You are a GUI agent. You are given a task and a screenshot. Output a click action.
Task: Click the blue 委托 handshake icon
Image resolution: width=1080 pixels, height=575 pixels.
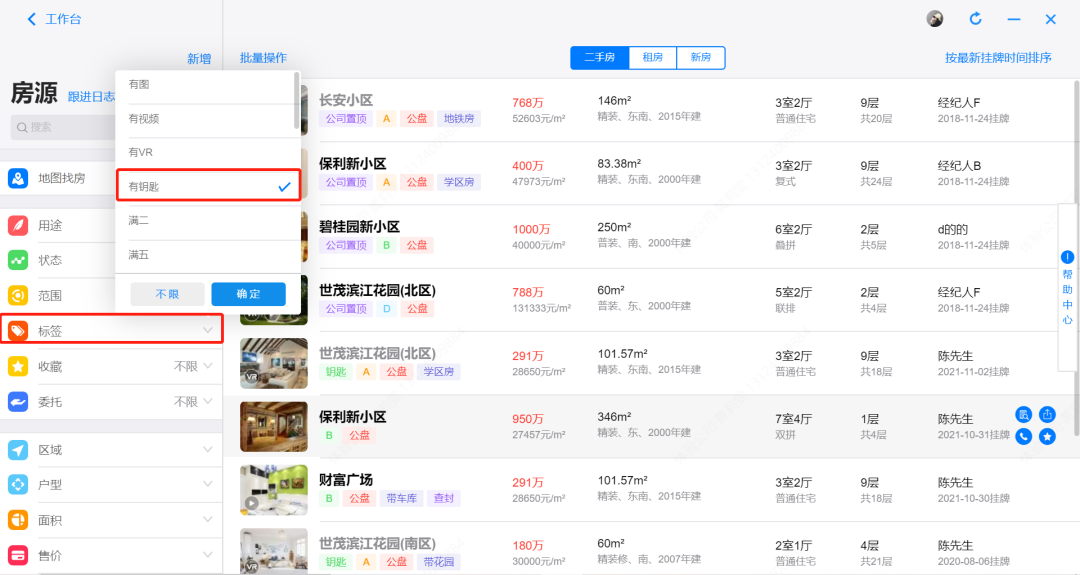point(18,401)
